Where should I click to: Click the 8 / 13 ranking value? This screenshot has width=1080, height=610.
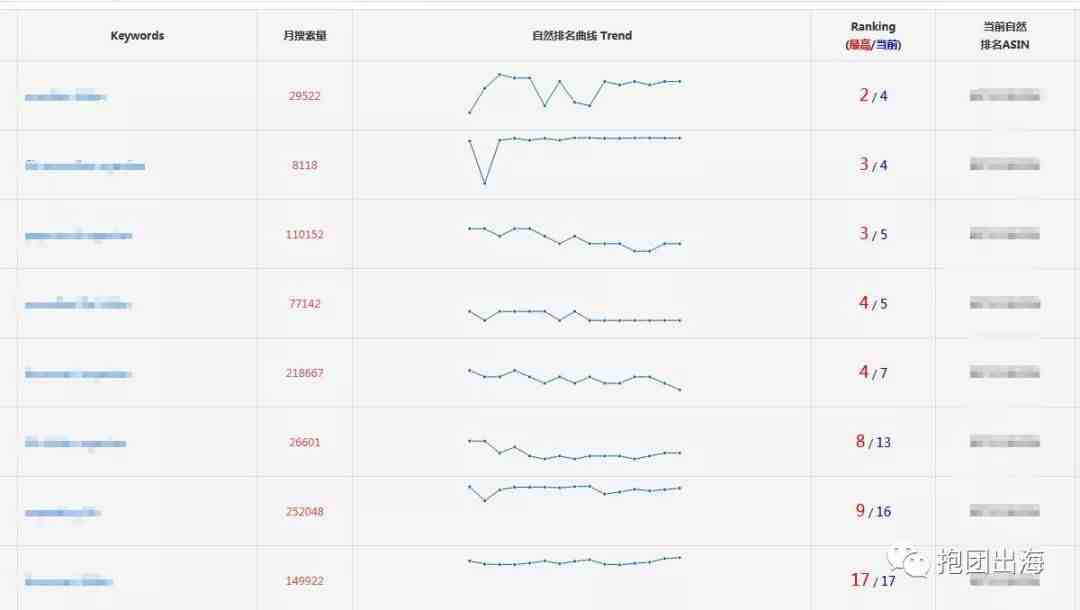click(x=873, y=442)
